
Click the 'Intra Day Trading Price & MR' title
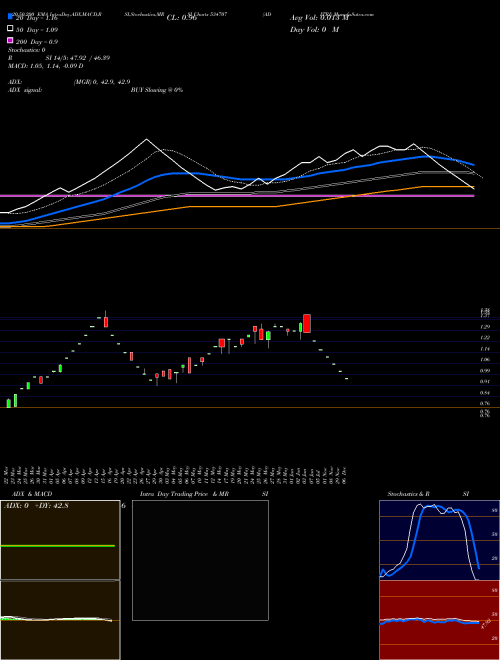tap(184, 494)
